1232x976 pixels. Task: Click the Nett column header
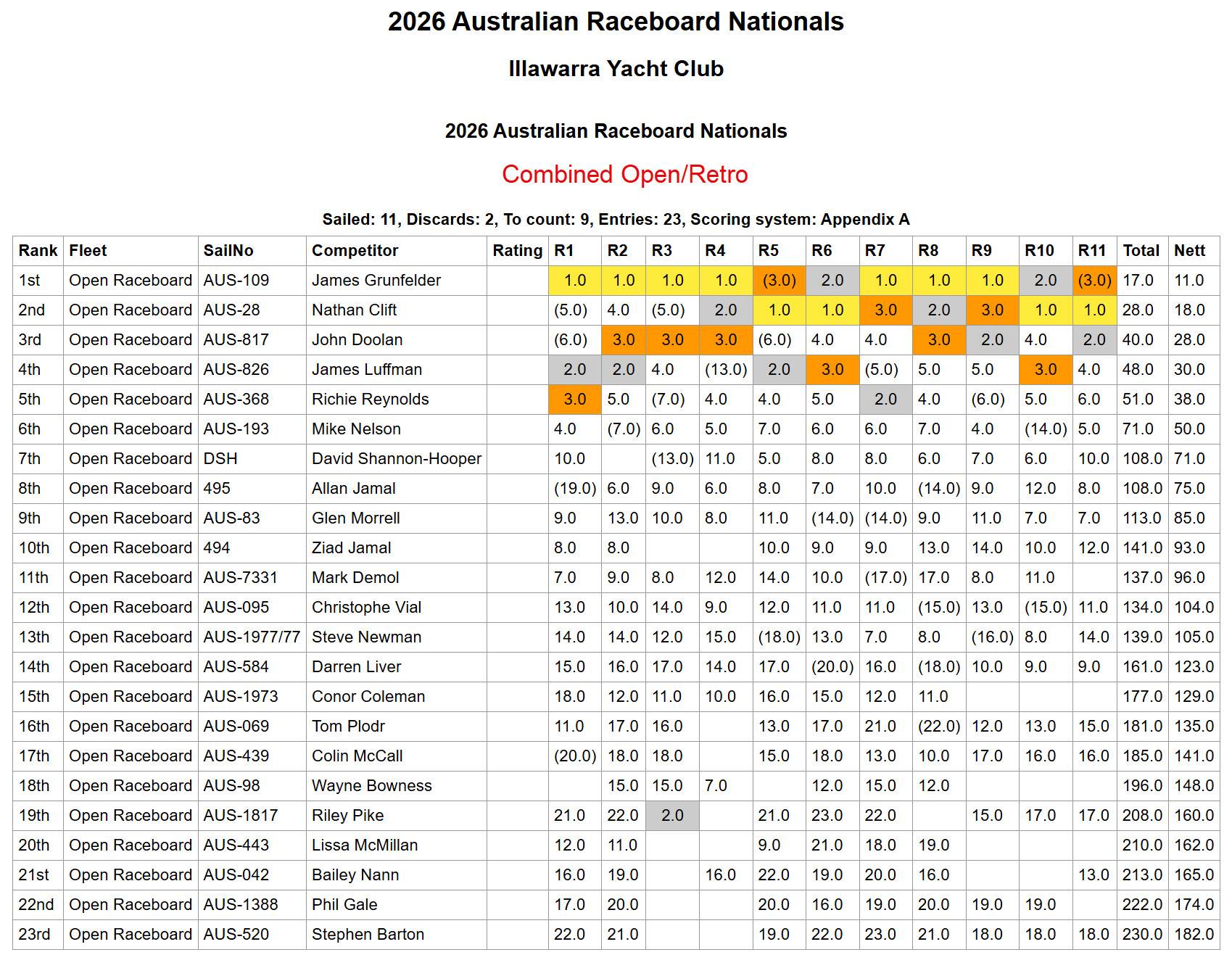(x=1189, y=251)
